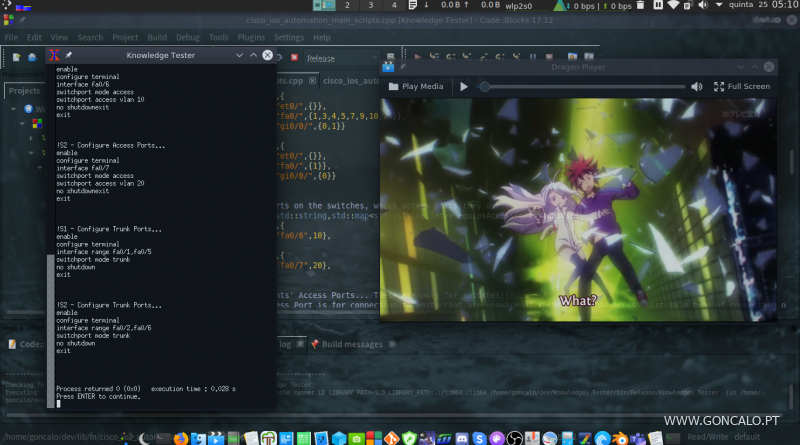Enter Full Screen in Dragon Player
Viewport: 800px width, 445px height.
click(x=741, y=86)
